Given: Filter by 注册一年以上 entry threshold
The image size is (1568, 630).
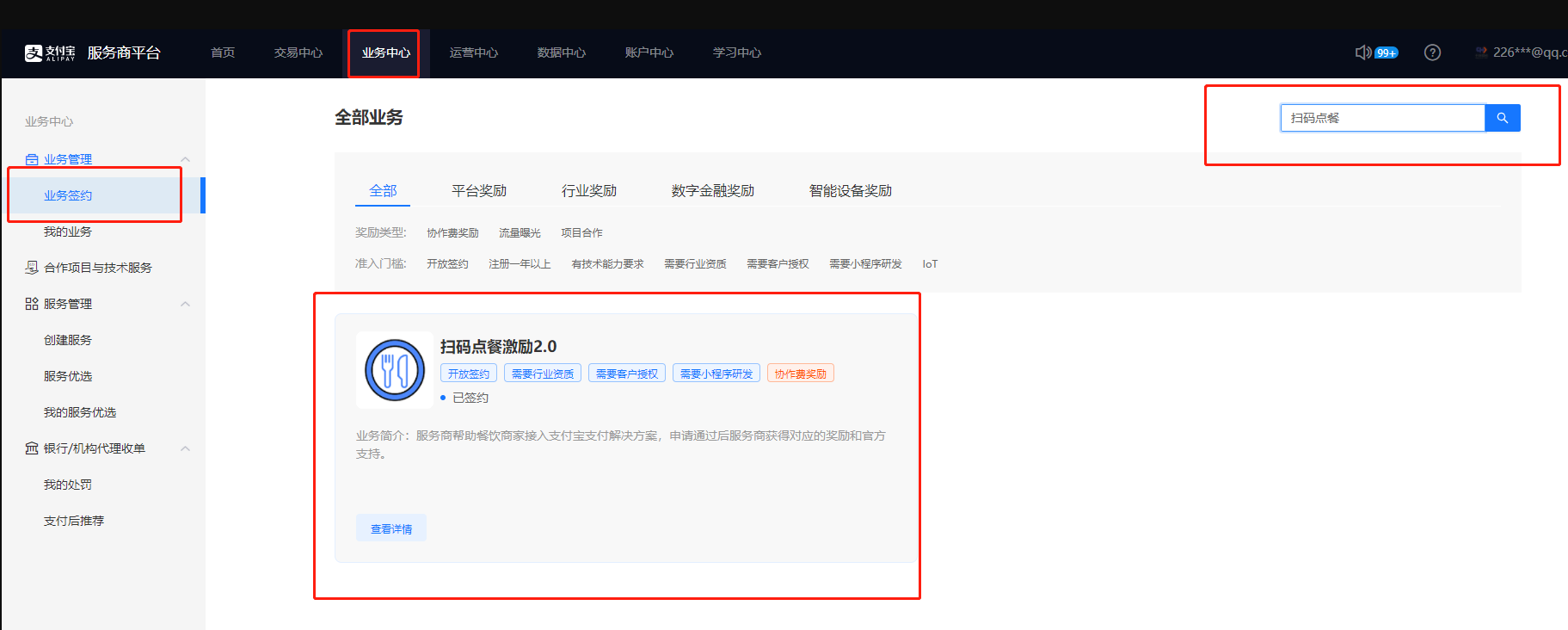Looking at the screenshot, I should click(x=520, y=264).
